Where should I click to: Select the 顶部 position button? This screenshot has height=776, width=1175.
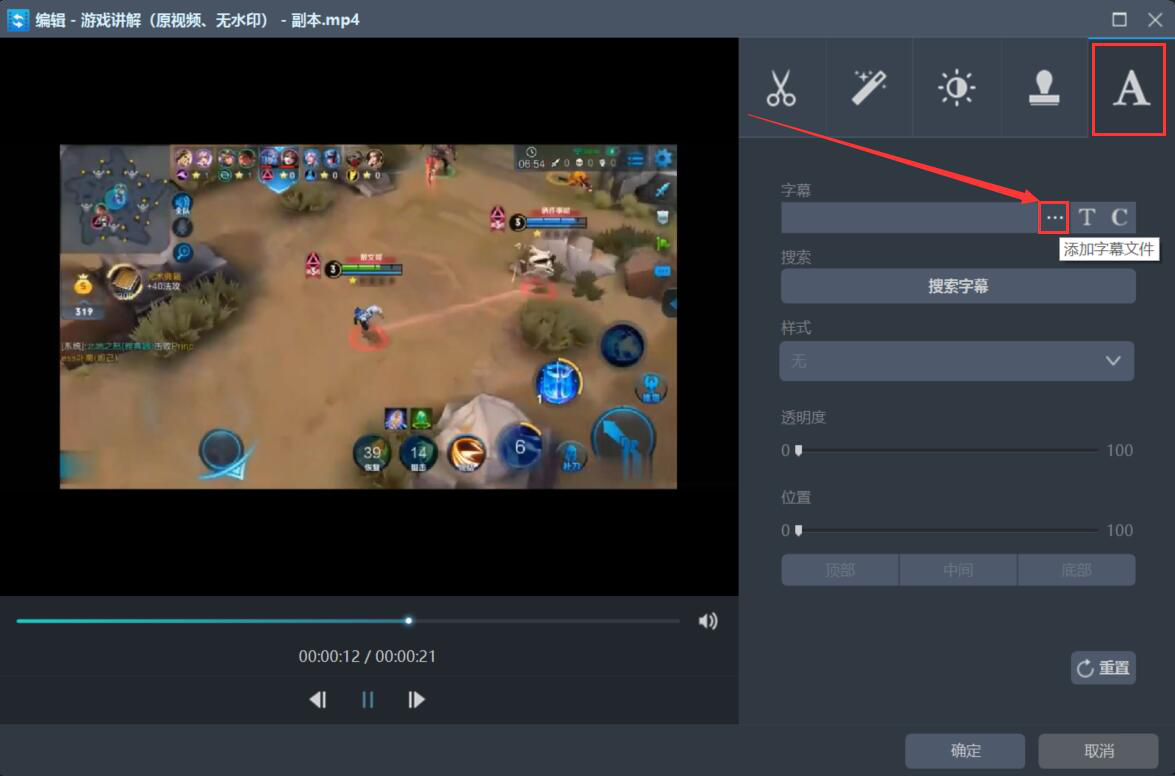pos(840,570)
